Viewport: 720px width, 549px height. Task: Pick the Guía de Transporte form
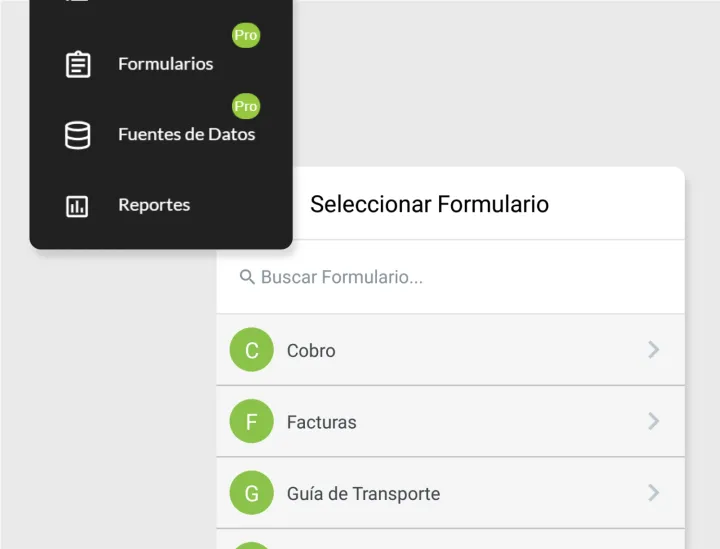[x=363, y=494]
